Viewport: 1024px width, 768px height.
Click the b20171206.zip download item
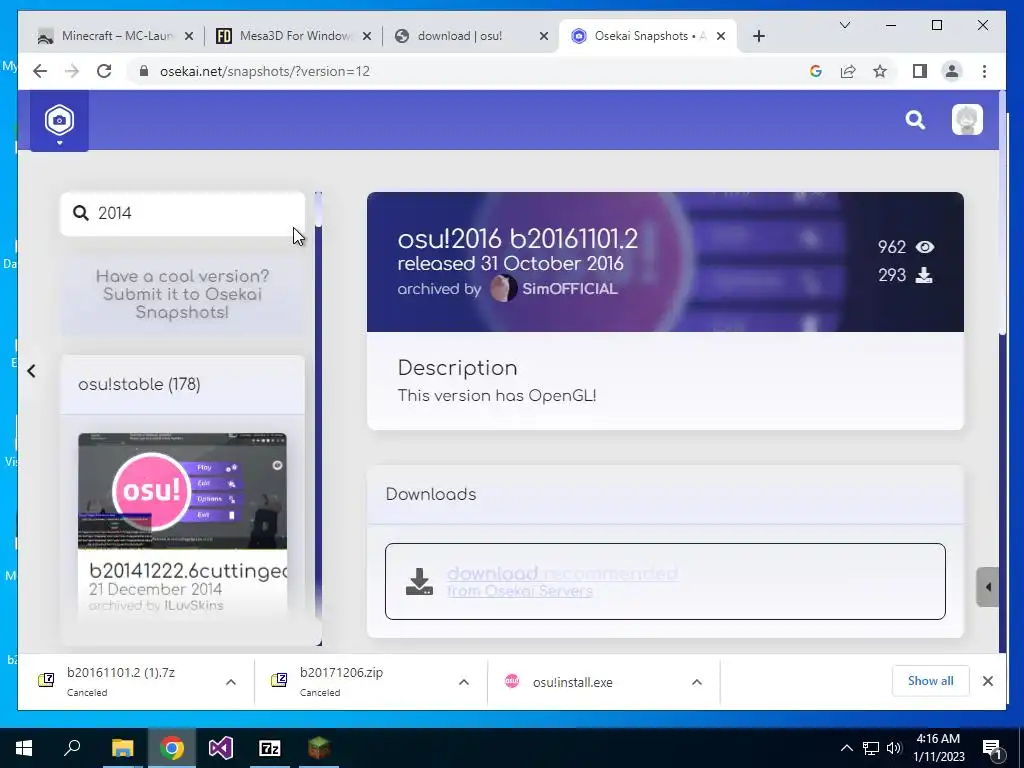coord(341,681)
